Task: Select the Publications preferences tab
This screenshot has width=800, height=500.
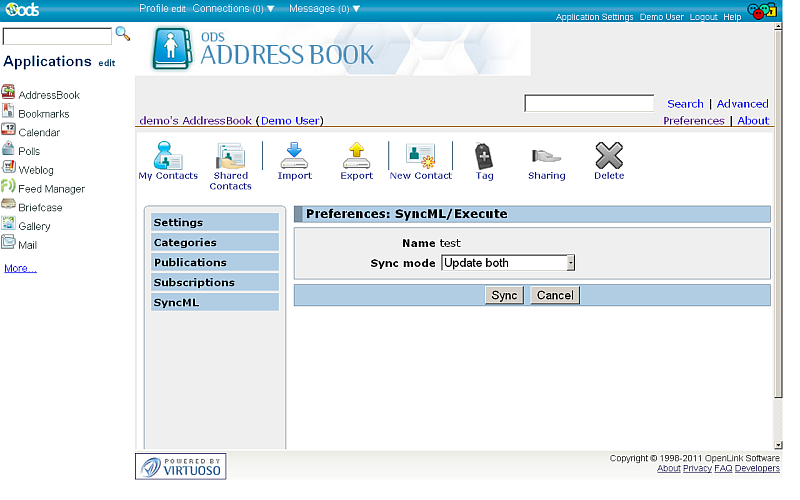Action: tap(214, 262)
